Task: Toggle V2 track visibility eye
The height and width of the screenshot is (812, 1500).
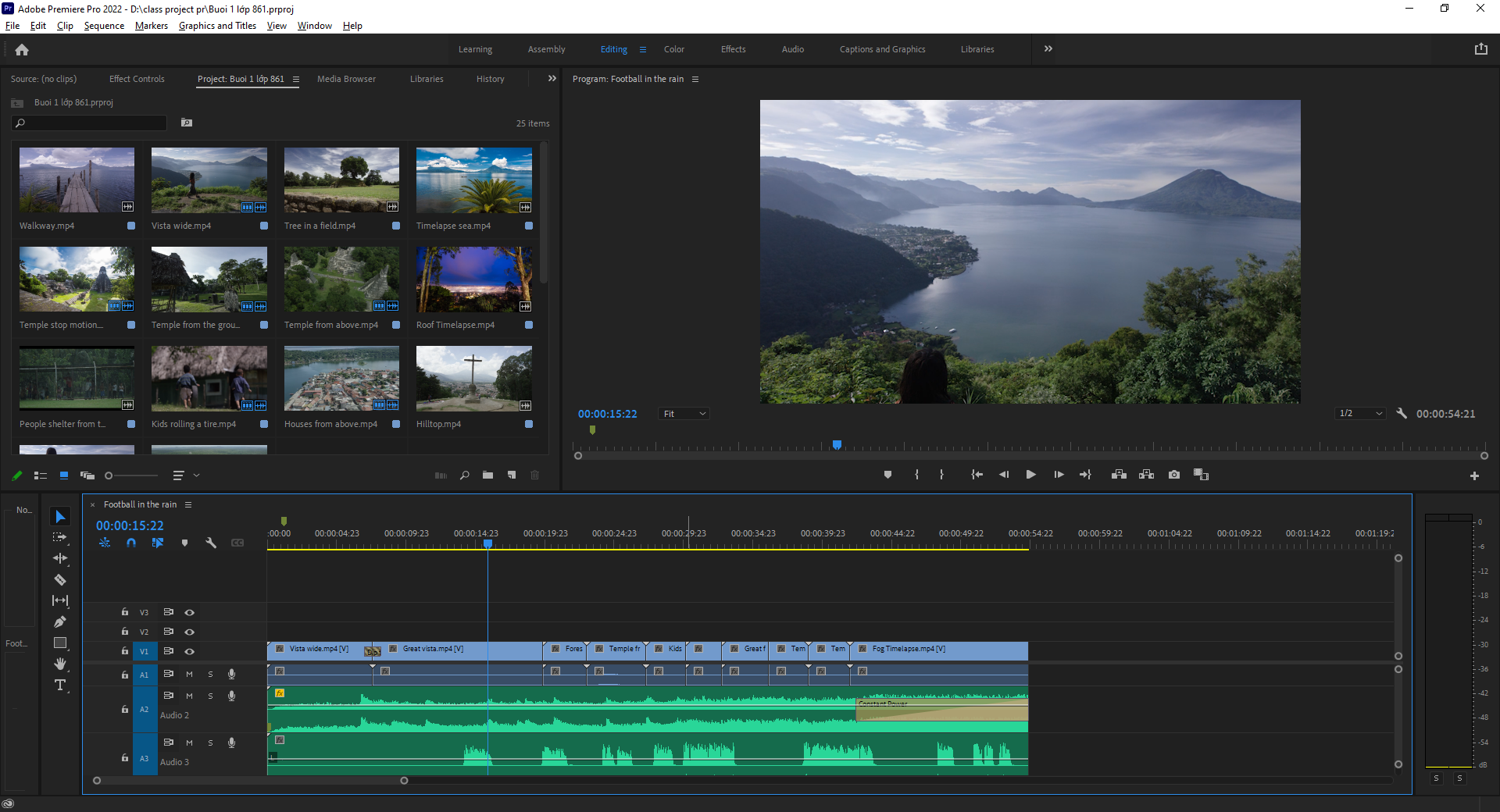Action: [189, 632]
